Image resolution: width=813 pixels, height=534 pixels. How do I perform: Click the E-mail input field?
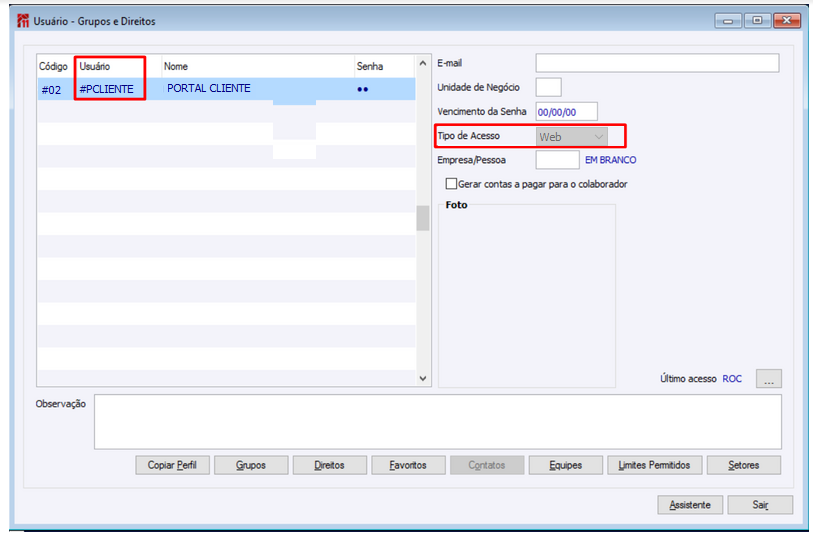tap(657, 63)
